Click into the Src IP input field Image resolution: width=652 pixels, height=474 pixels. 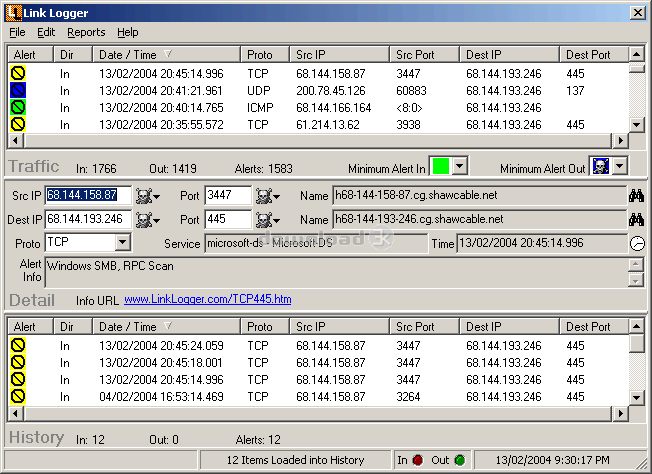point(88,195)
